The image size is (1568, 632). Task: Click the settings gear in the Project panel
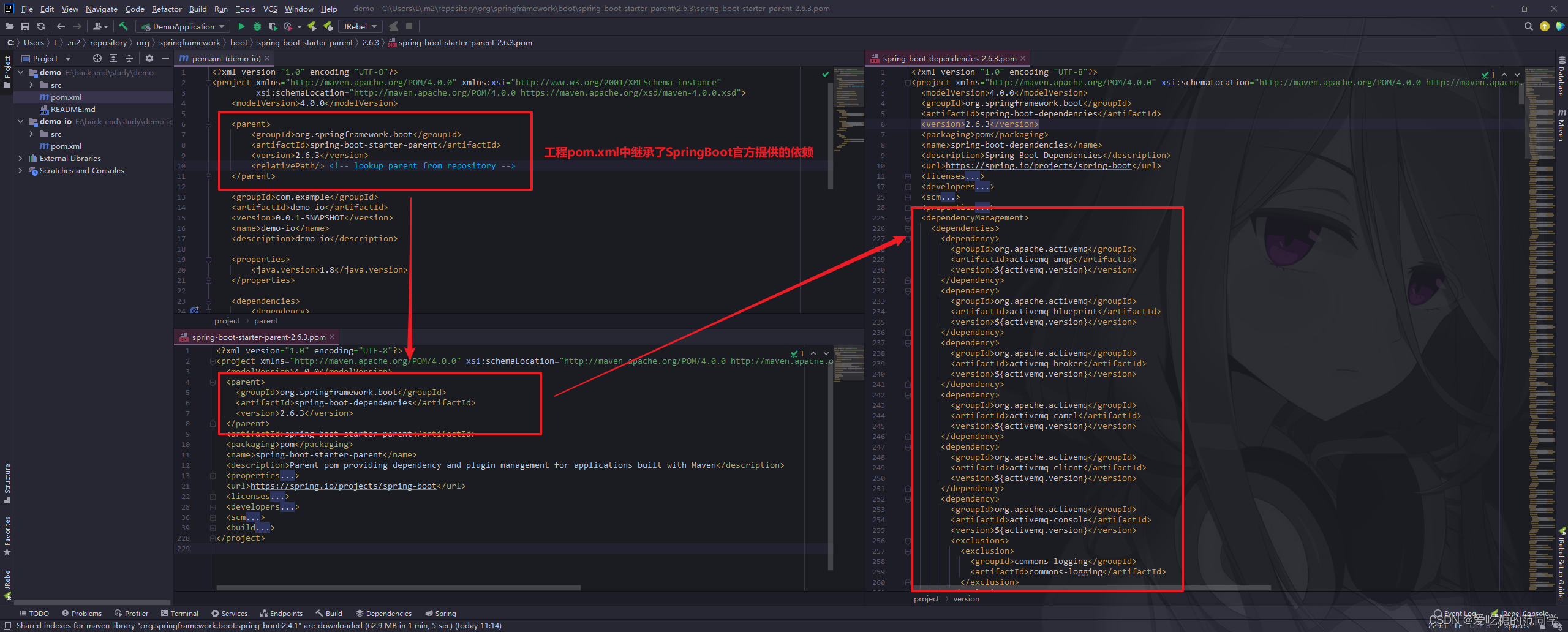tap(149, 58)
